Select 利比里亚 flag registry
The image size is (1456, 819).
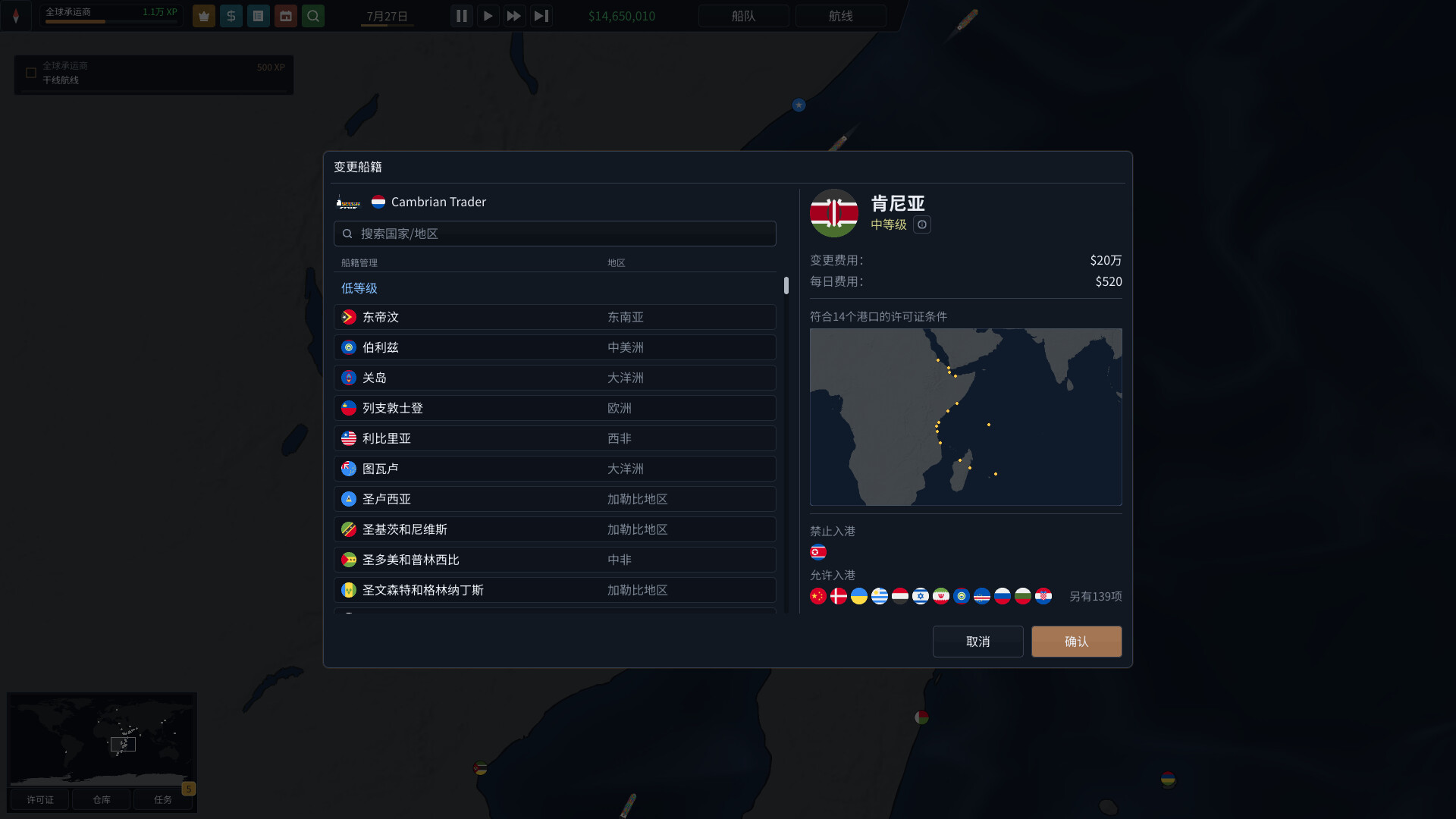pos(554,438)
